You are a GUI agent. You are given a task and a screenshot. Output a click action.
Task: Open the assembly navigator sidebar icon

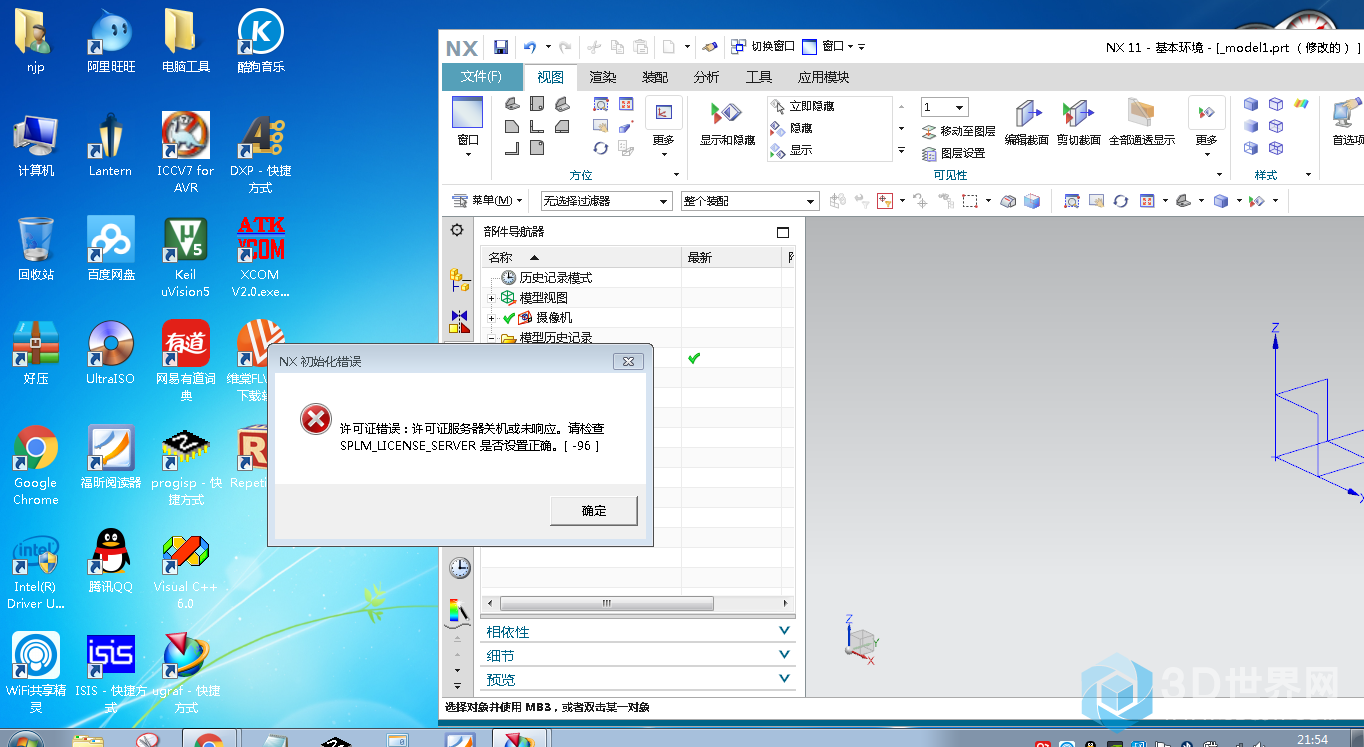tap(459, 279)
